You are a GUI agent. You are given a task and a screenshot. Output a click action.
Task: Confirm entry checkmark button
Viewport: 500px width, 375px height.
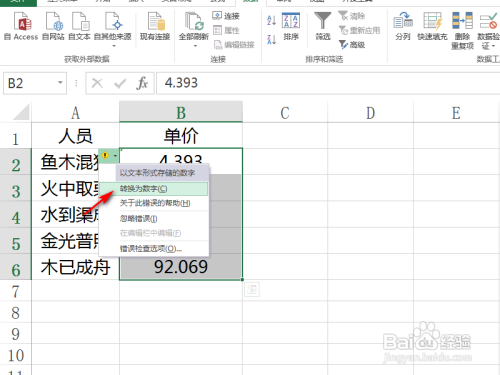click(120, 83)
